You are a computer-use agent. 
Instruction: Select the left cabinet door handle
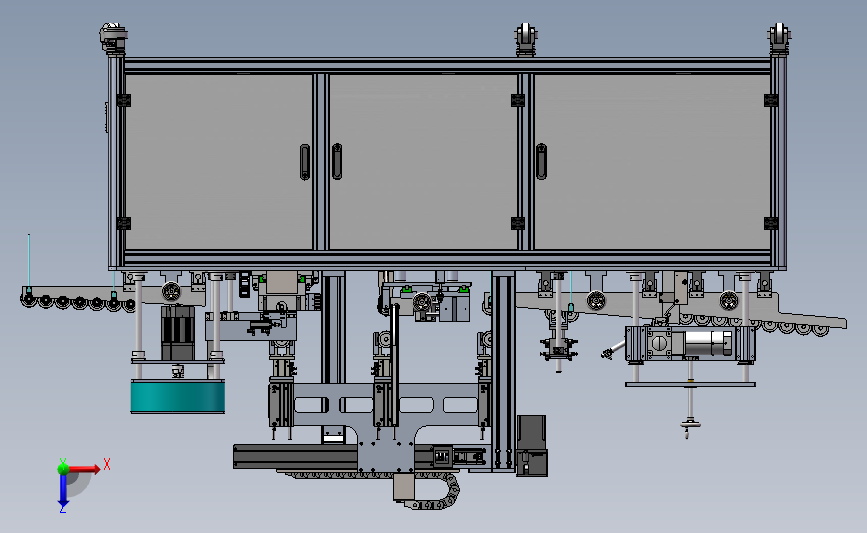coord(305,162)
